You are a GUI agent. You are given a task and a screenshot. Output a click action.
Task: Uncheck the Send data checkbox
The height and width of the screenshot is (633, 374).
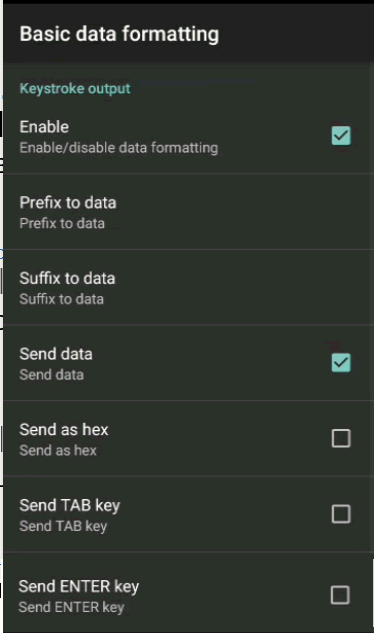point(341,363)
